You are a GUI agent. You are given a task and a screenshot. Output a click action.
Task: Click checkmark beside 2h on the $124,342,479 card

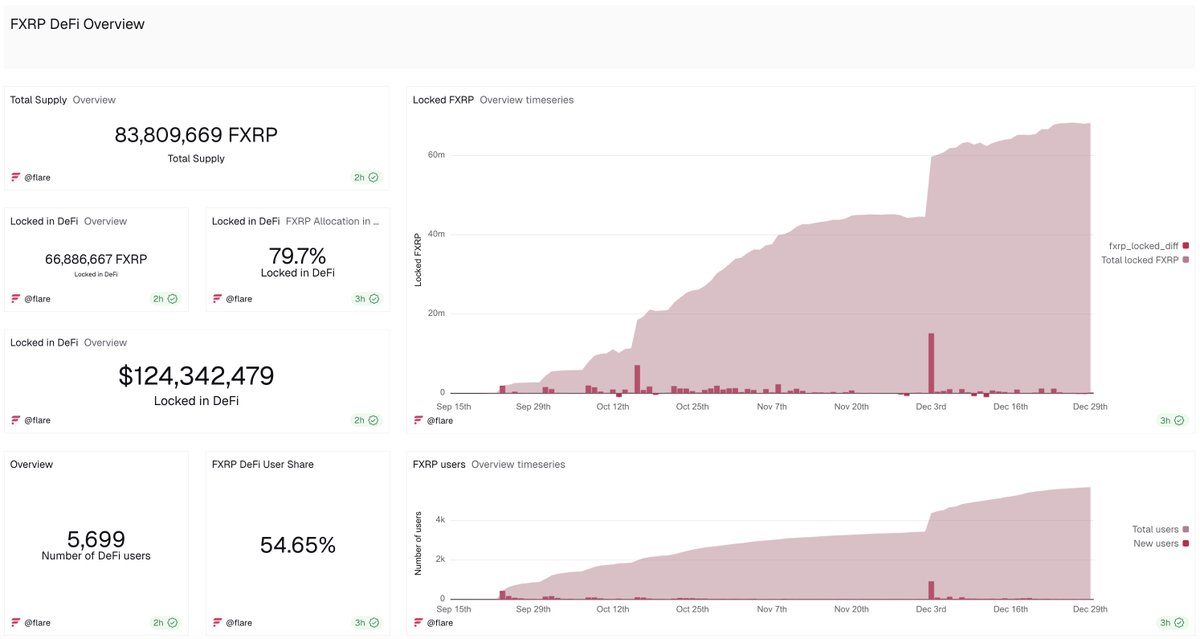coord(371,419)
